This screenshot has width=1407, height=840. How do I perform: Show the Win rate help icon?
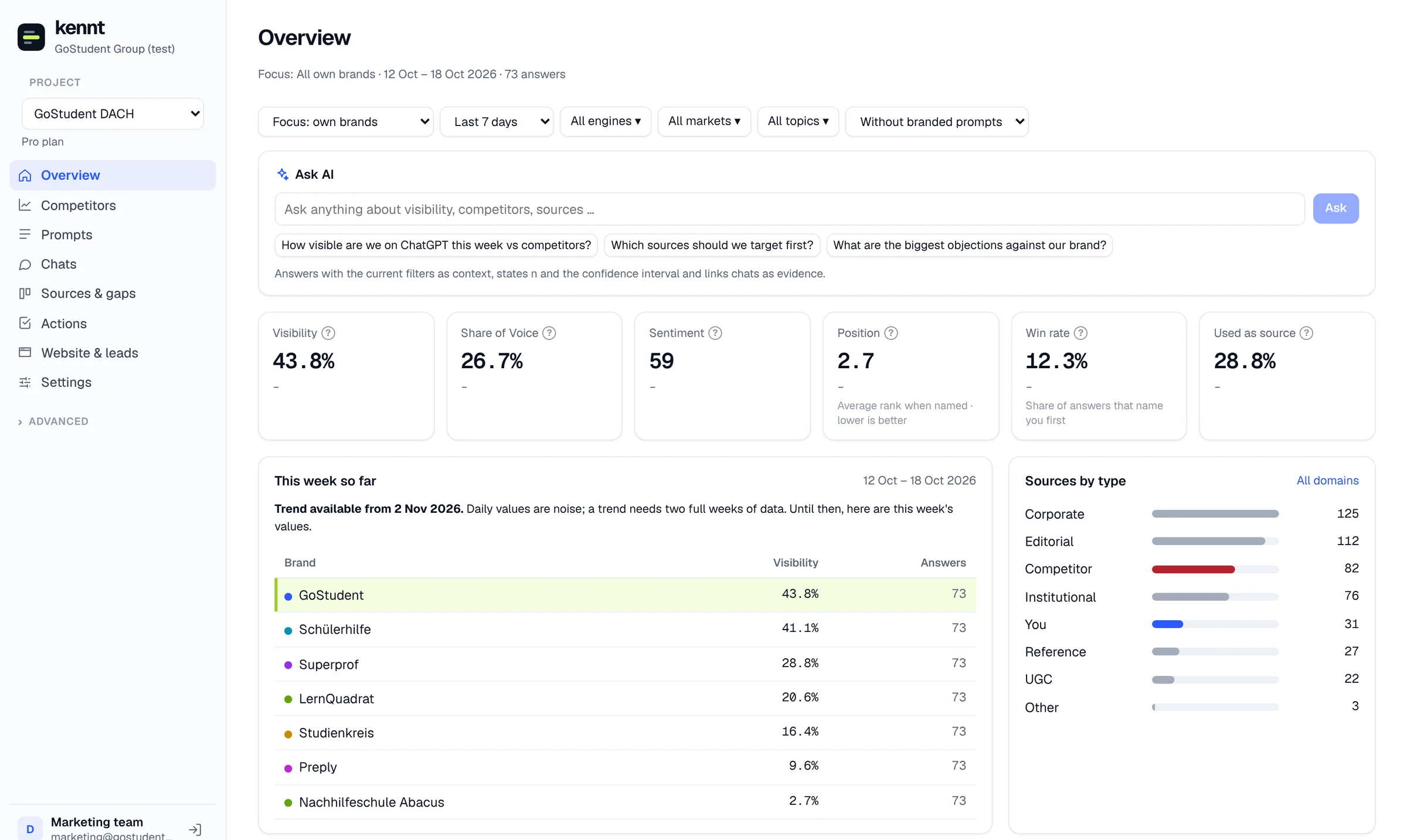click(x=1080, y=333)
